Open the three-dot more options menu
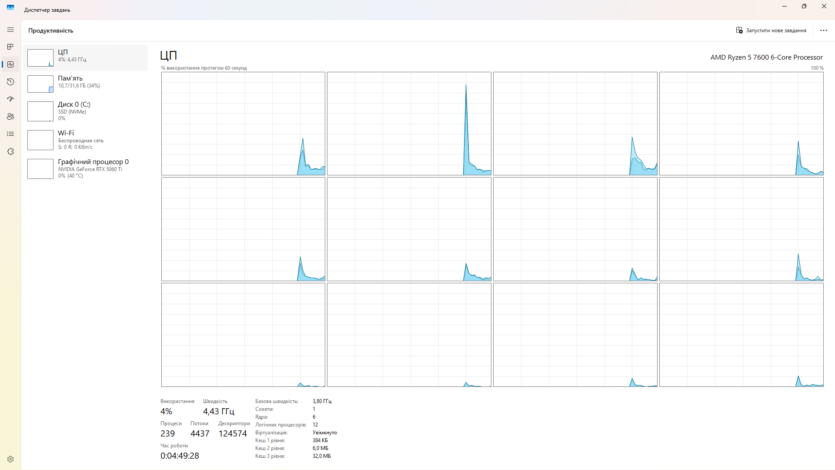The width and height of the screenshot is (835, 470). (823, 30)
